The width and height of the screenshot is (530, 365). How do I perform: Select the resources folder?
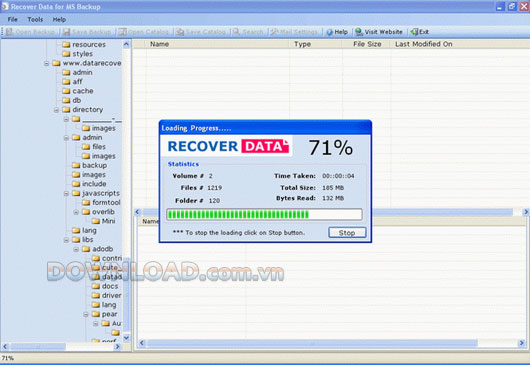pos(89,44)
